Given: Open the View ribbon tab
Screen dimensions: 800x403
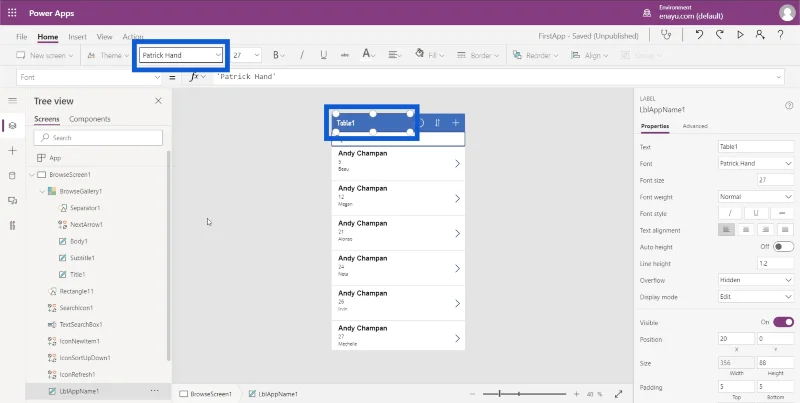Looking at the screenshot, I should click(x=105, y=37).
